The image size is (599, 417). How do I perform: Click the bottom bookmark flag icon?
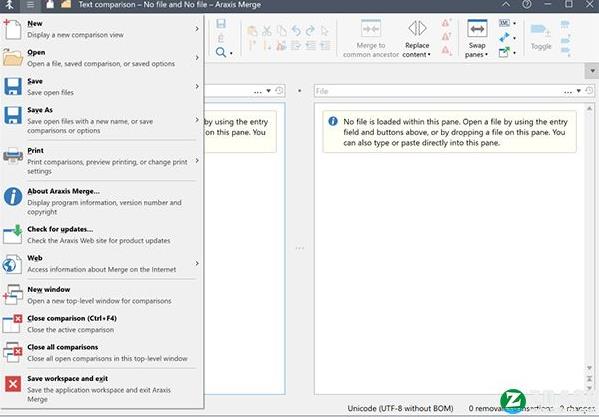point(565,50)
